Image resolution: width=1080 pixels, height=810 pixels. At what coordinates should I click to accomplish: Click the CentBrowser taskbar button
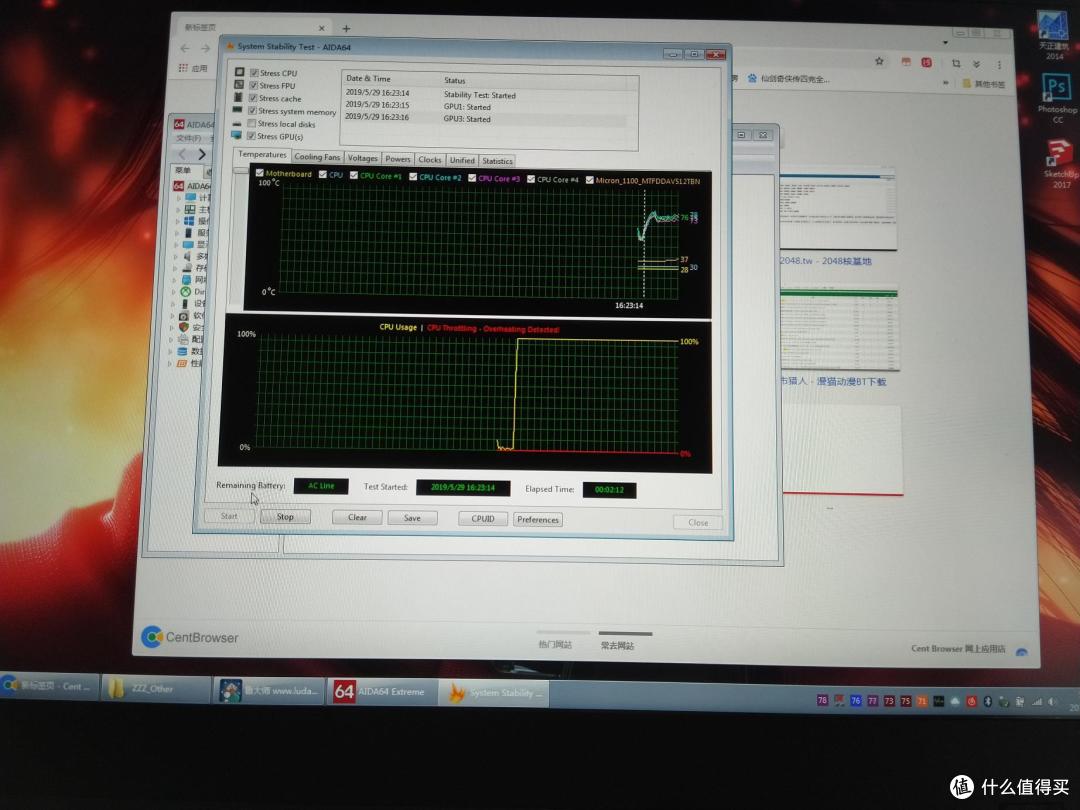49,685
